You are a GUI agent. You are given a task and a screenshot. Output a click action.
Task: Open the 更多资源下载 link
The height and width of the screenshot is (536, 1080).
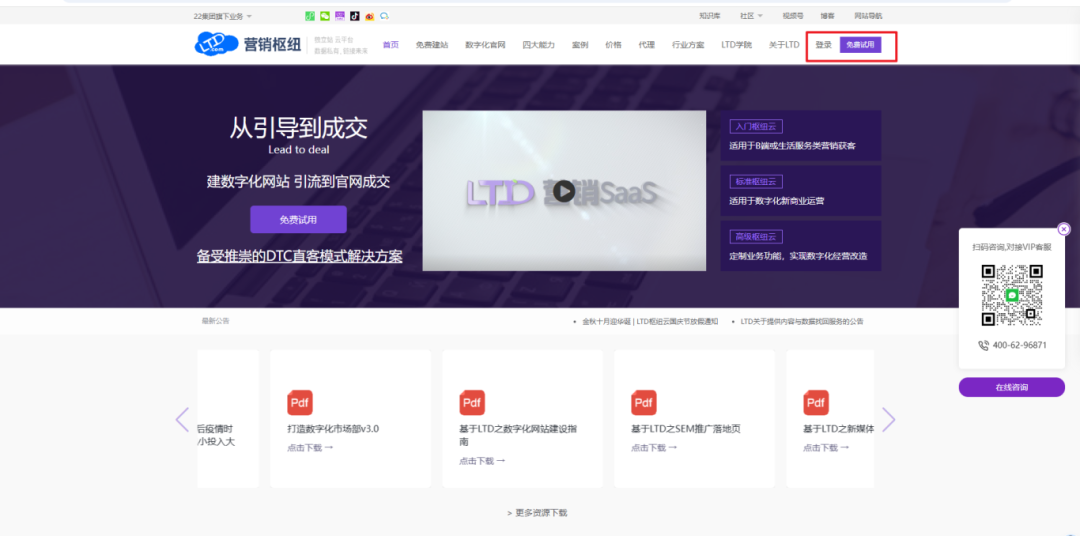537,513
